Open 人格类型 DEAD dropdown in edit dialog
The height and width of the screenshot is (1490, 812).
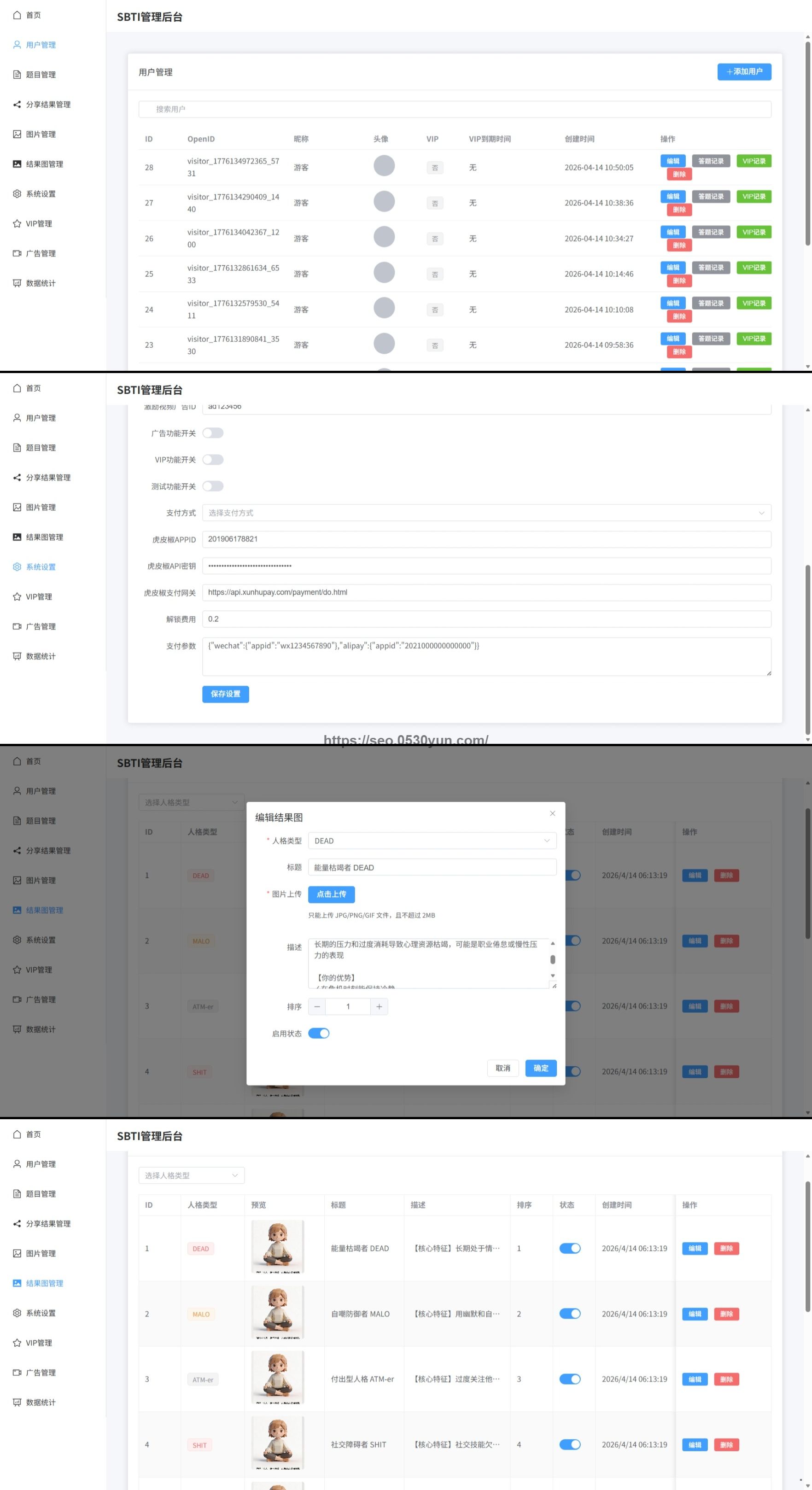click(x=432, y=841)
